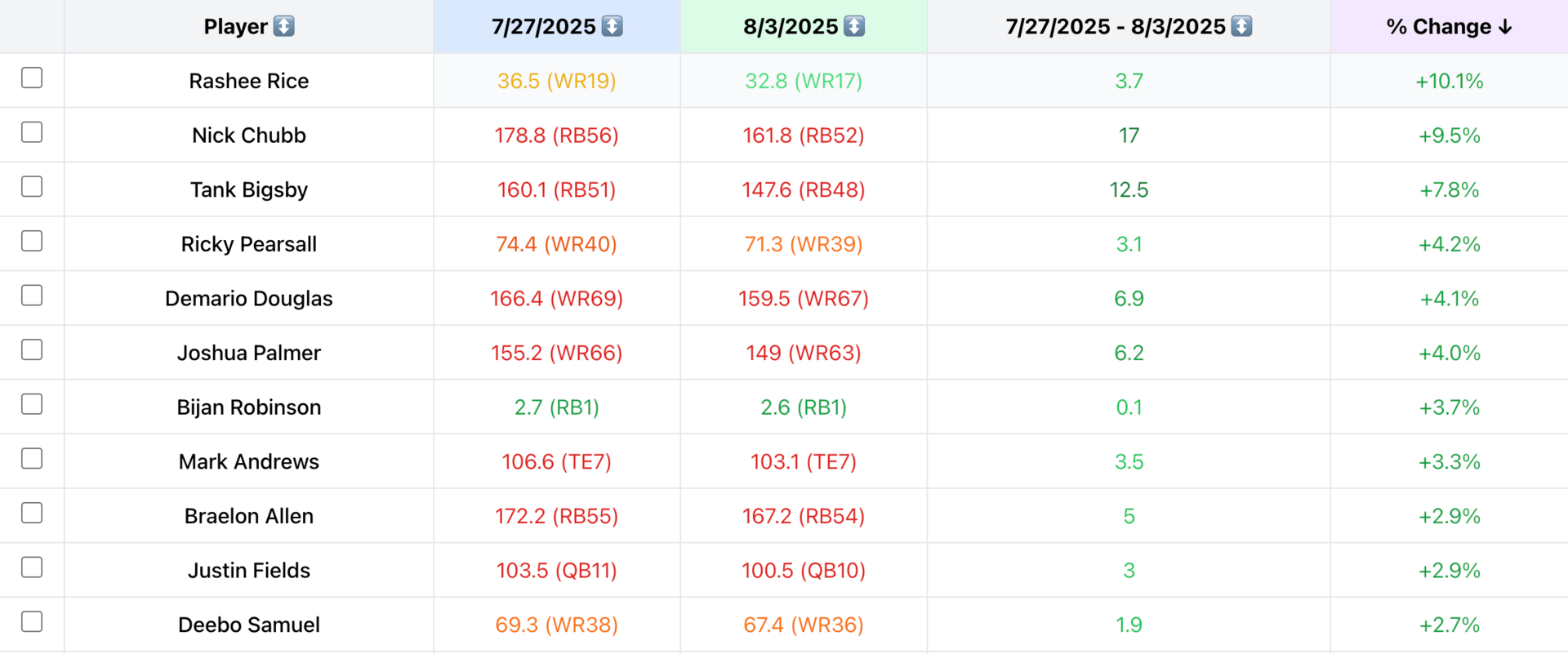The image size is (1568, 654).
Task: Click Braelon Allen's +2.9% change value
Action: pyautogui.click(x=1449, y=516)
